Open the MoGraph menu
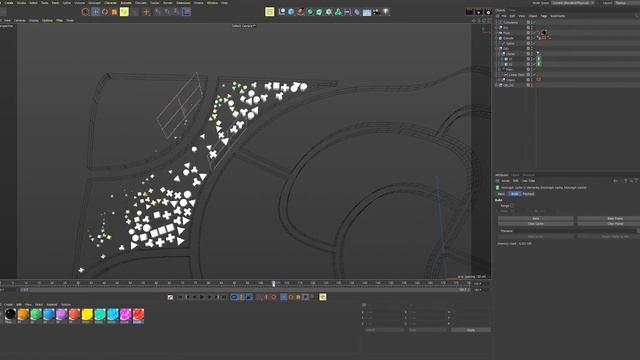The width and height of the screenshot is (640, 360). click(94, 2)
